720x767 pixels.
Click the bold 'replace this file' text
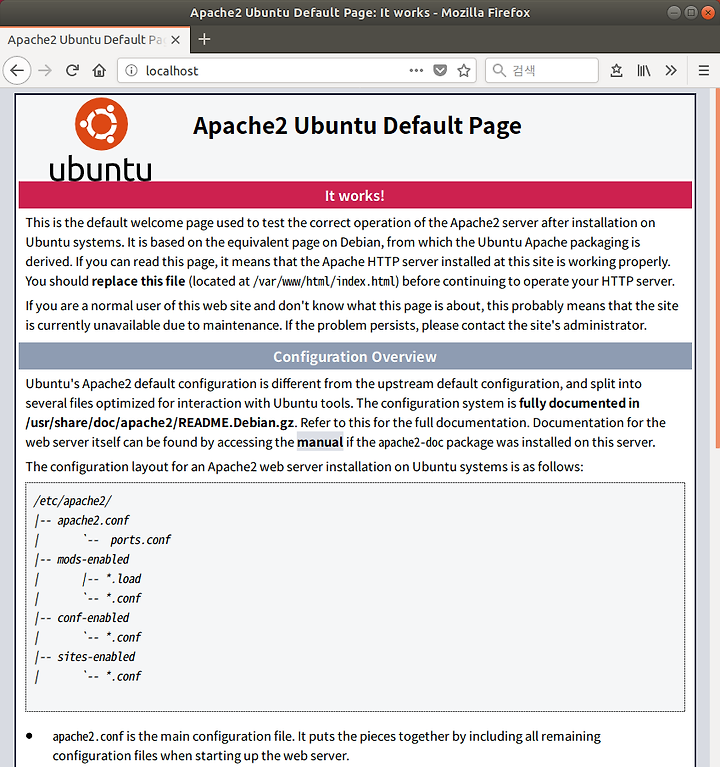point(138,281)
